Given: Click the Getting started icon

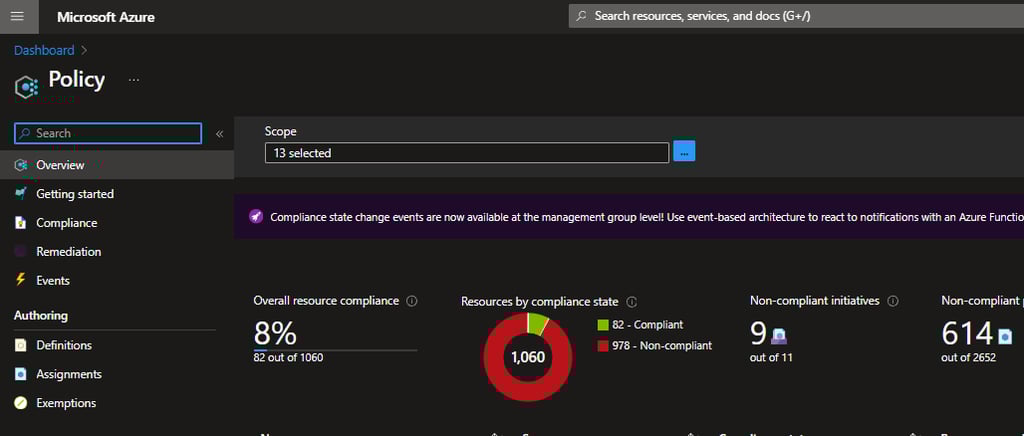Looking at the screenshot, I should pyautogui.click(x=21, y=193).
